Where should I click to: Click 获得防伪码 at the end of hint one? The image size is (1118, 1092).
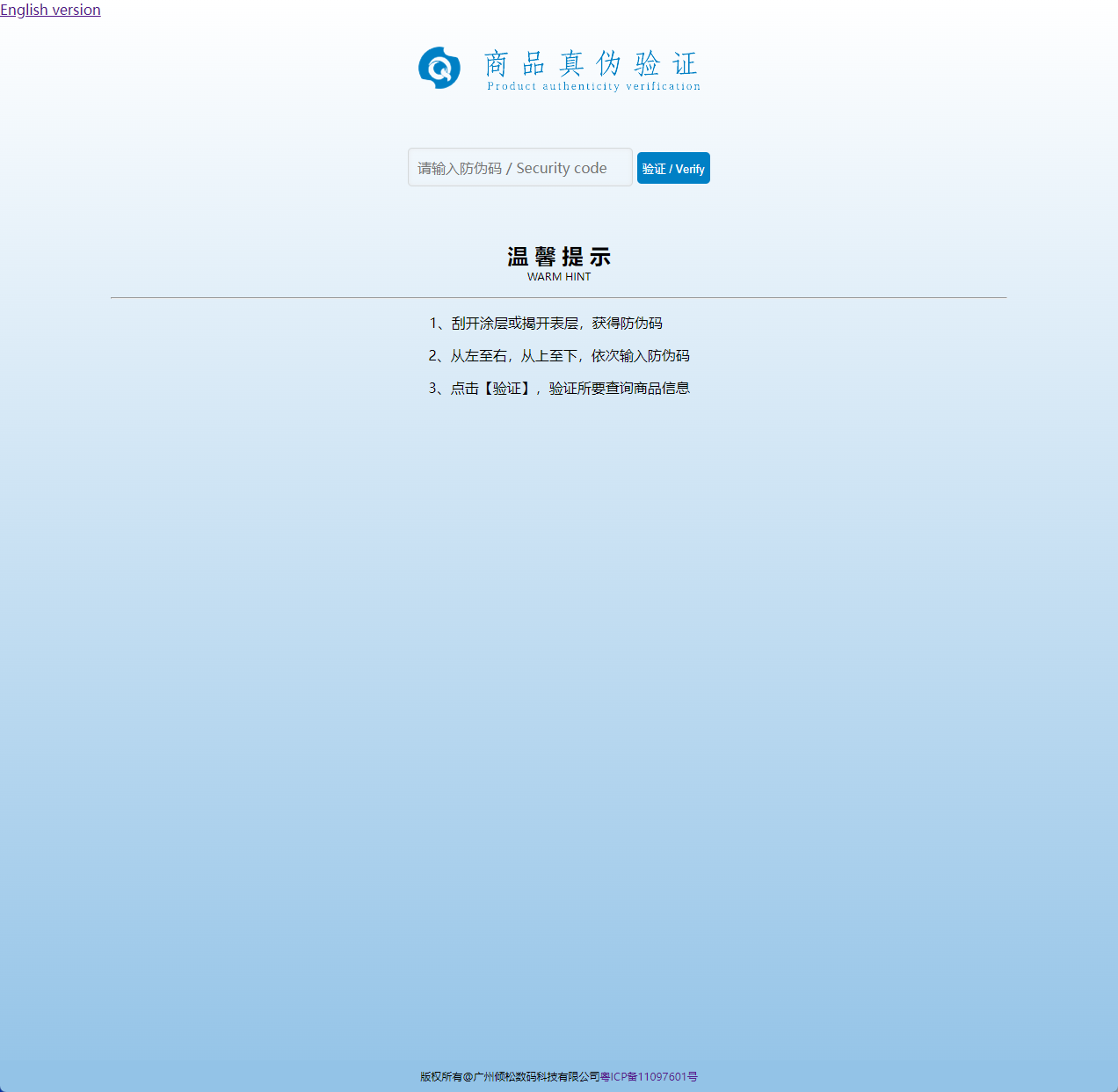(x=628, y=324)
